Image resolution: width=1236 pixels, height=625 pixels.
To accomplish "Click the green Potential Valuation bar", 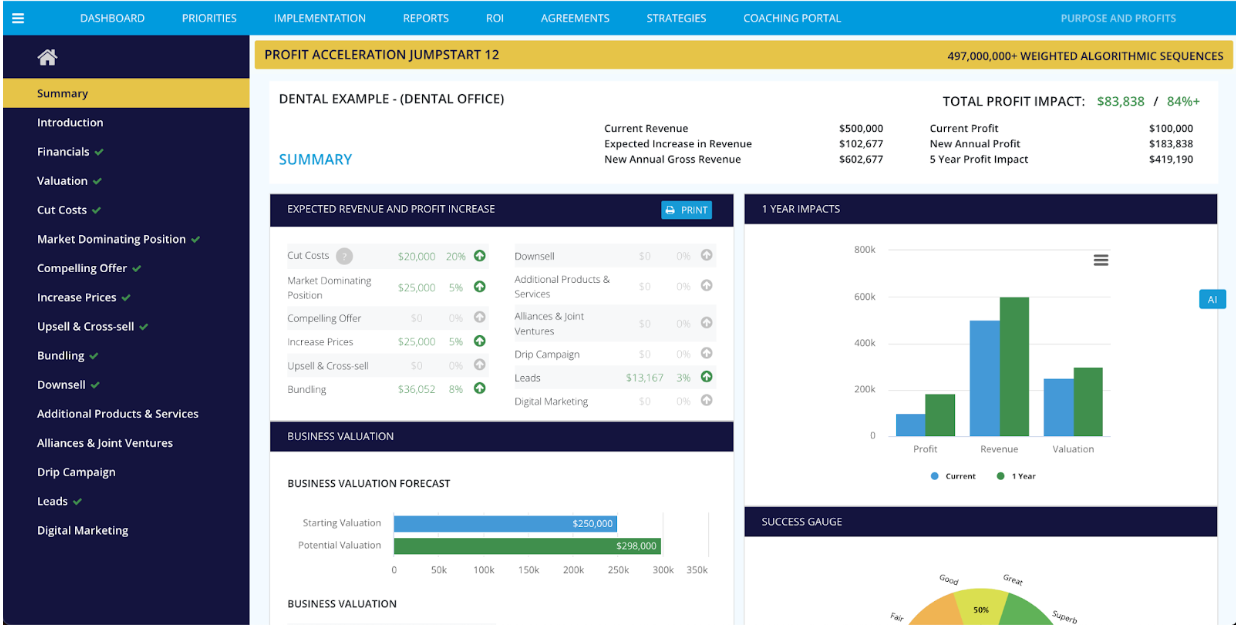I will [527, 546].
